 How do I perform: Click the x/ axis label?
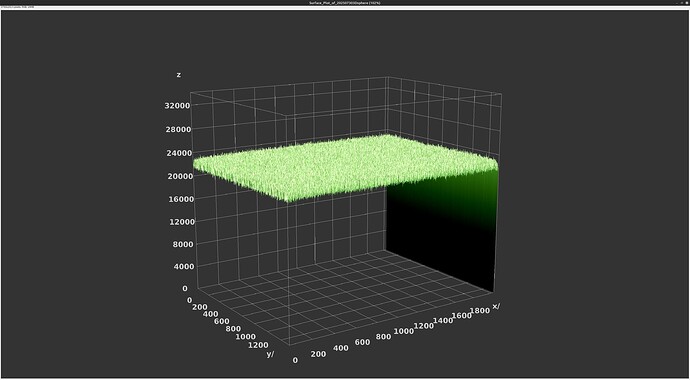[496, 306]
